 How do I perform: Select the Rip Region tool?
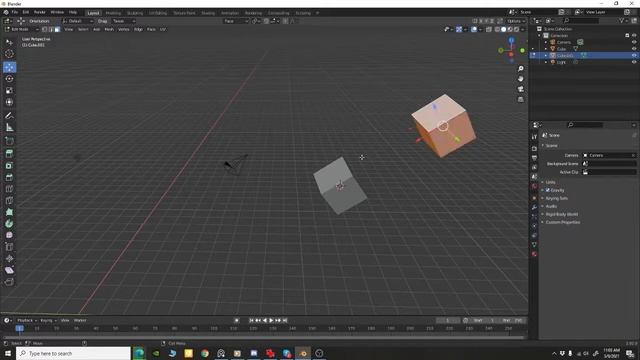click(9, 282)
